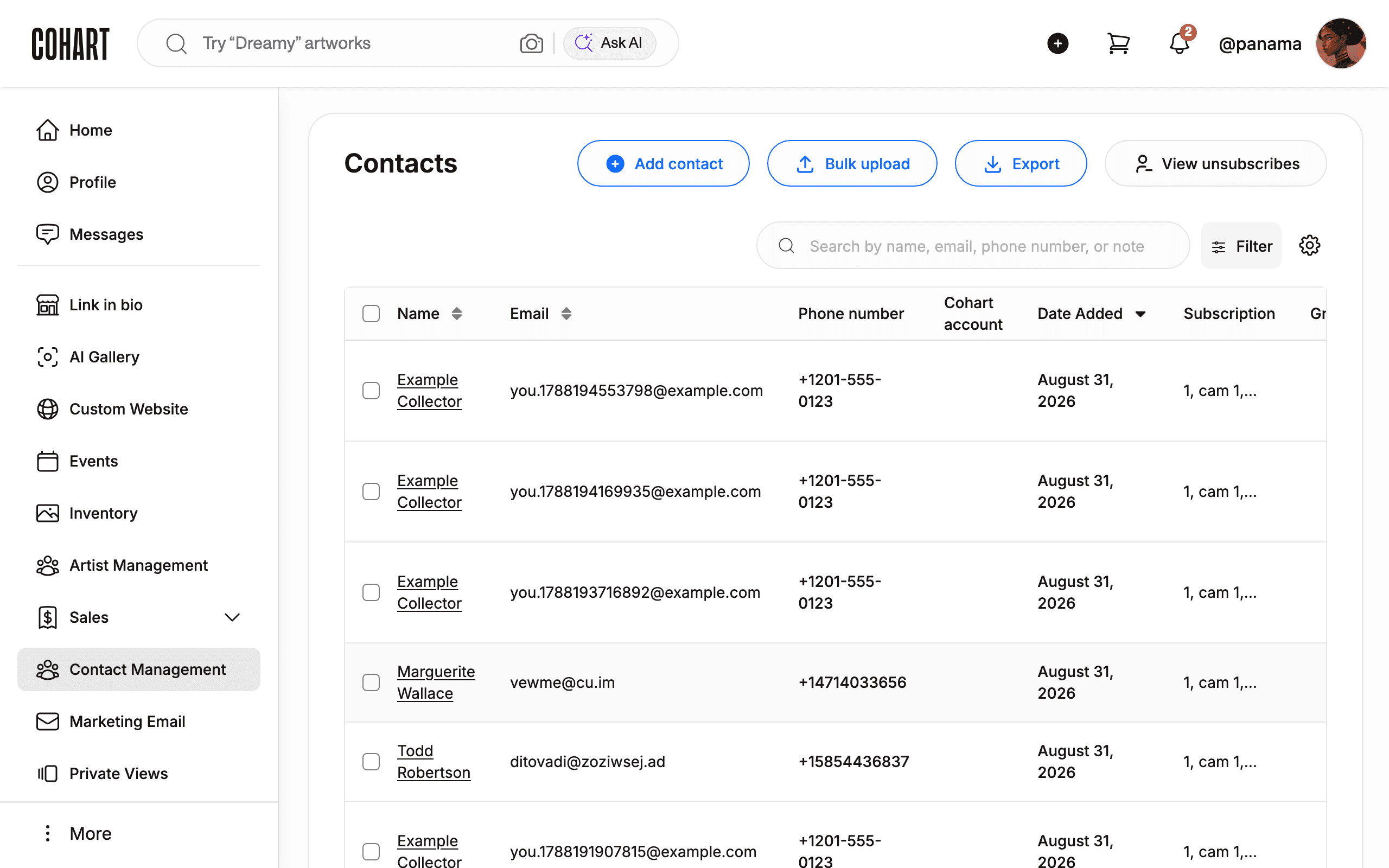Open Todd Robertson contact

pyautogui.click(x=434, y=762)
